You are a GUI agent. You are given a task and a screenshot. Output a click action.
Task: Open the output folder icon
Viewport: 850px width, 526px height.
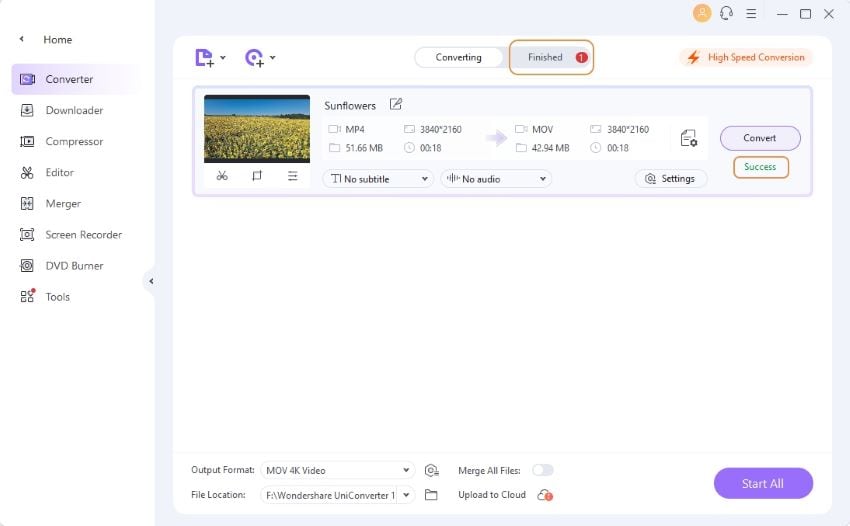tap(431, 495)
